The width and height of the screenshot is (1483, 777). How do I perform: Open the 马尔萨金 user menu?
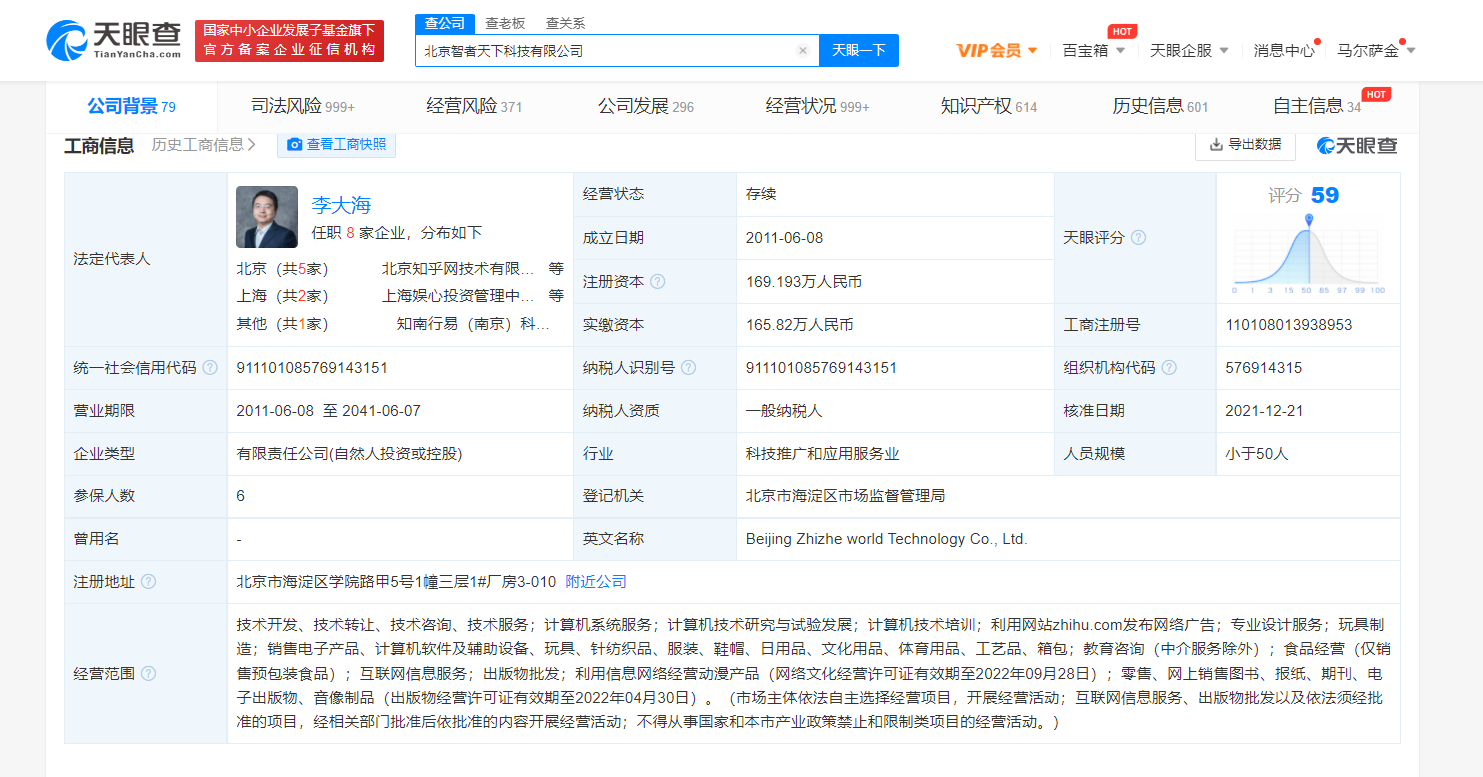pos(1377,50)
